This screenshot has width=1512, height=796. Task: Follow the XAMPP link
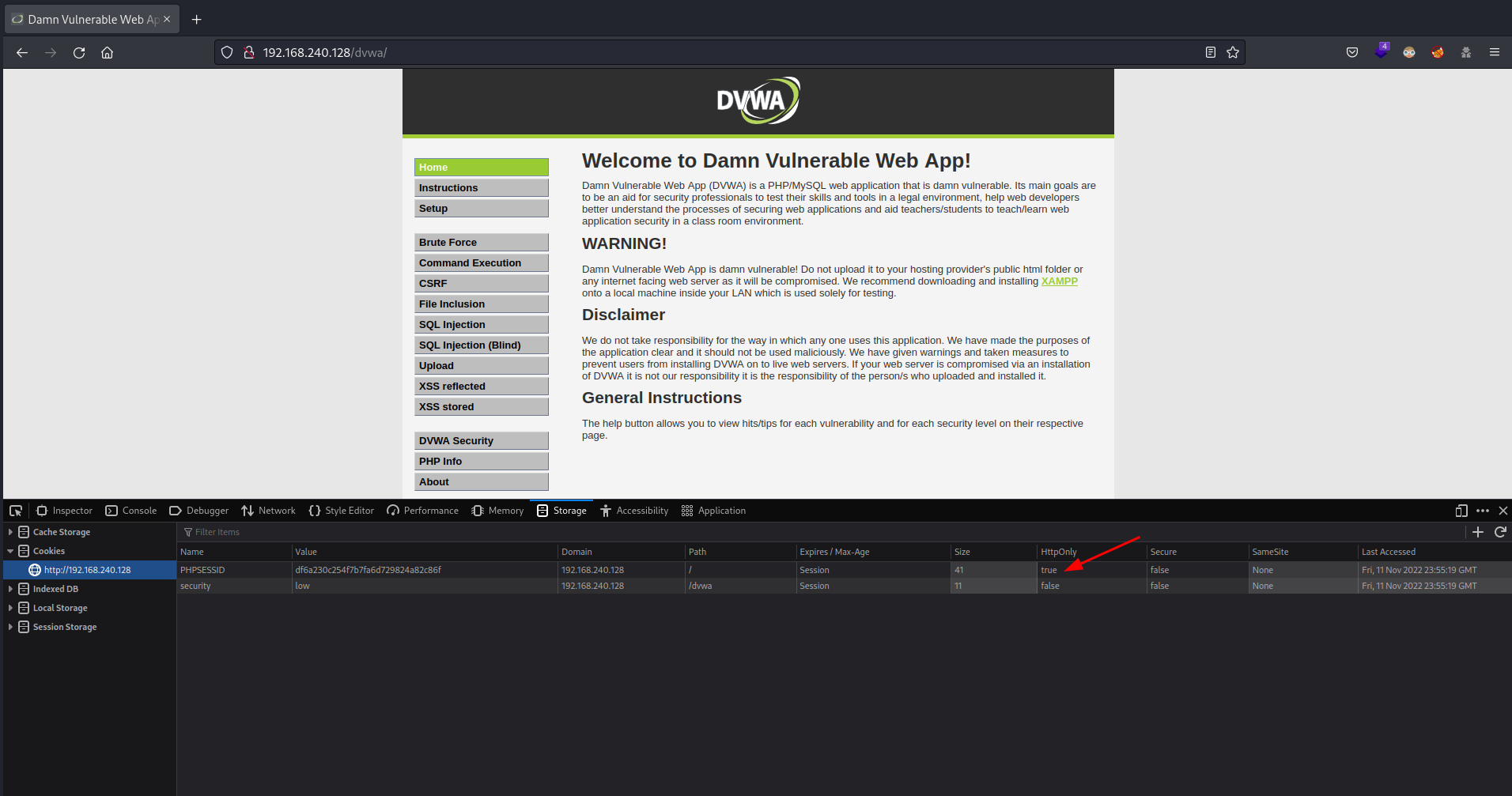click(1059, 281)
